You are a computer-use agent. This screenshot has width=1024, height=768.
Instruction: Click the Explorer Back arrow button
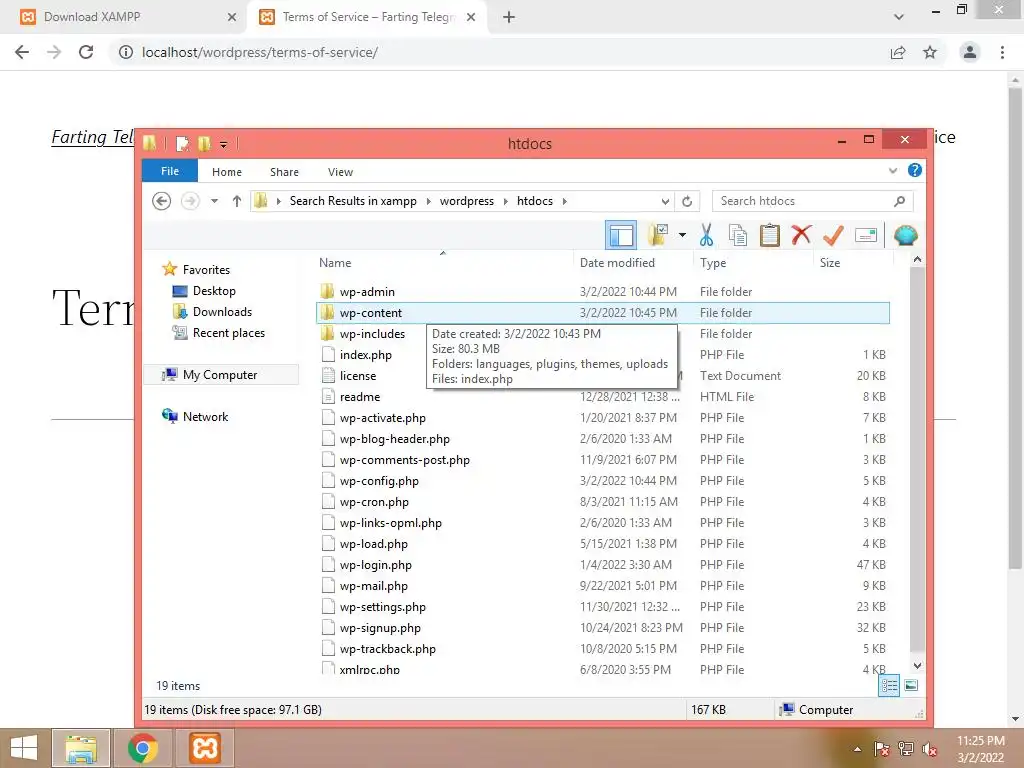[161, 201]
